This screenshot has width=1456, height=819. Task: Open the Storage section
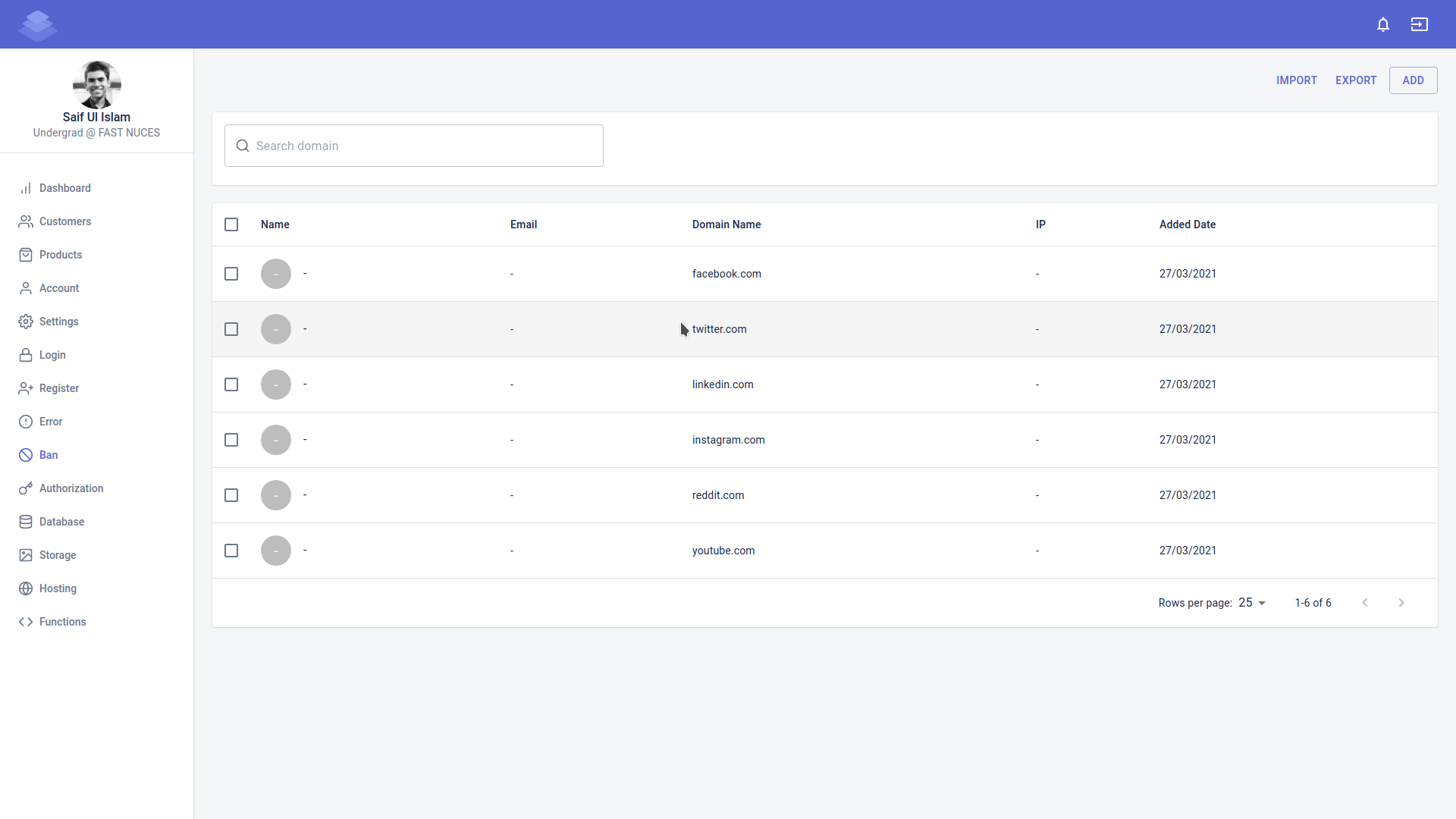tap(58, 555)
